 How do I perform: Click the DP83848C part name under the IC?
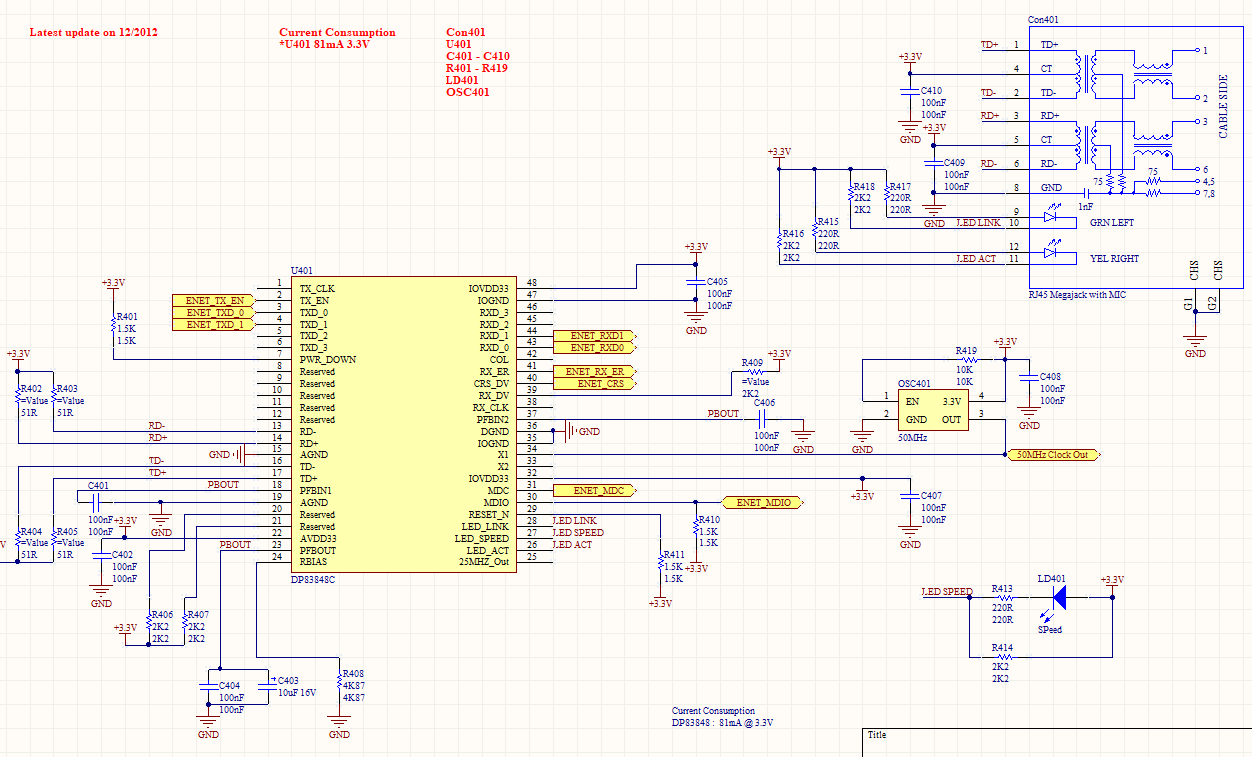point(313,579)
